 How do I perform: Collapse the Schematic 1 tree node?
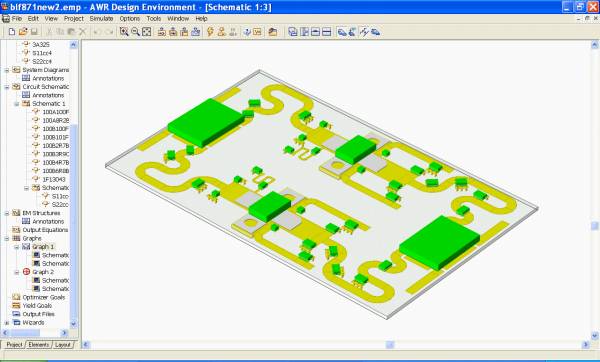pyautogui.click(x=16, y=104)
